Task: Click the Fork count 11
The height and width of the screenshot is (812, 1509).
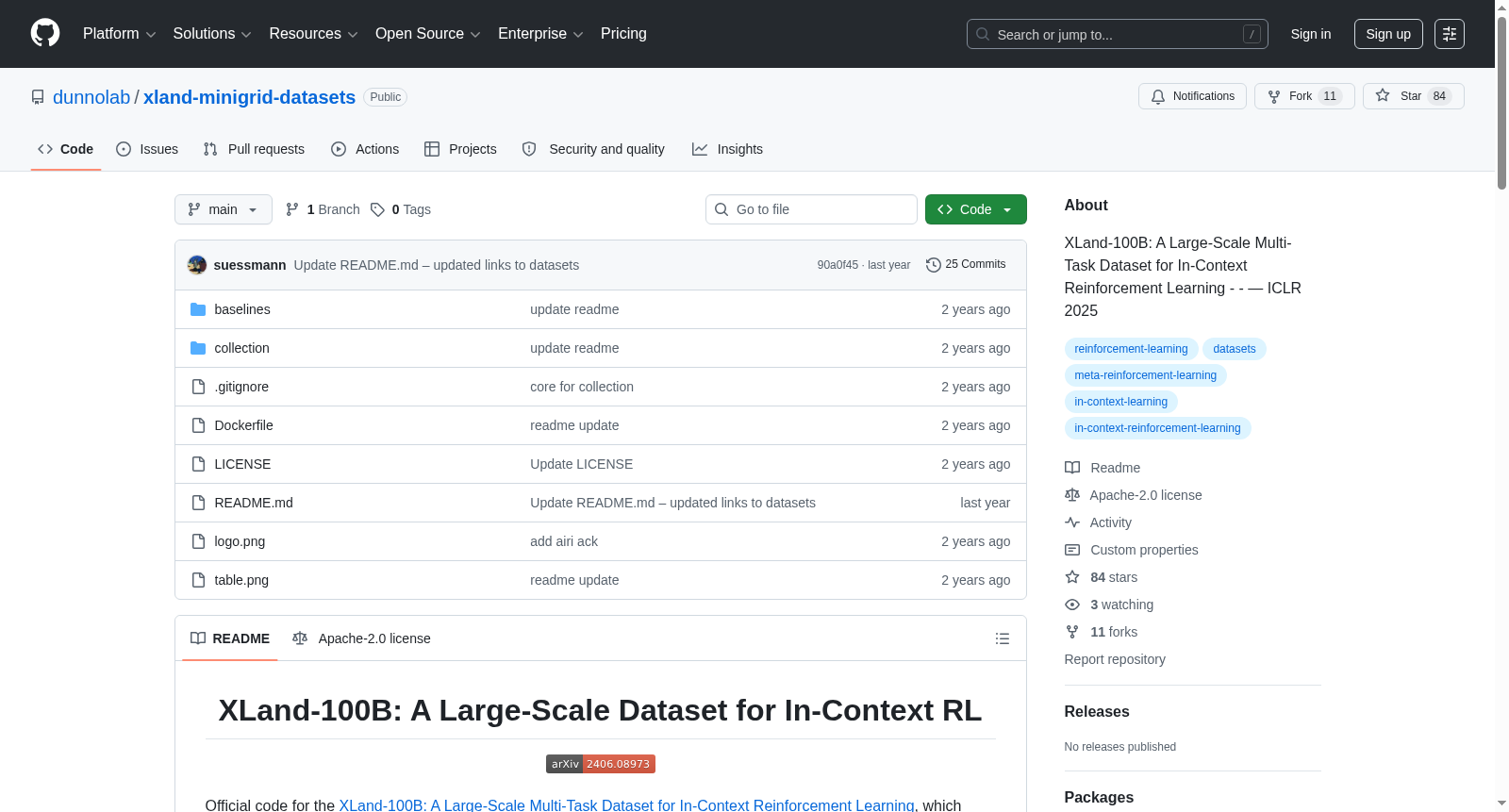Action: (1330, 96)
